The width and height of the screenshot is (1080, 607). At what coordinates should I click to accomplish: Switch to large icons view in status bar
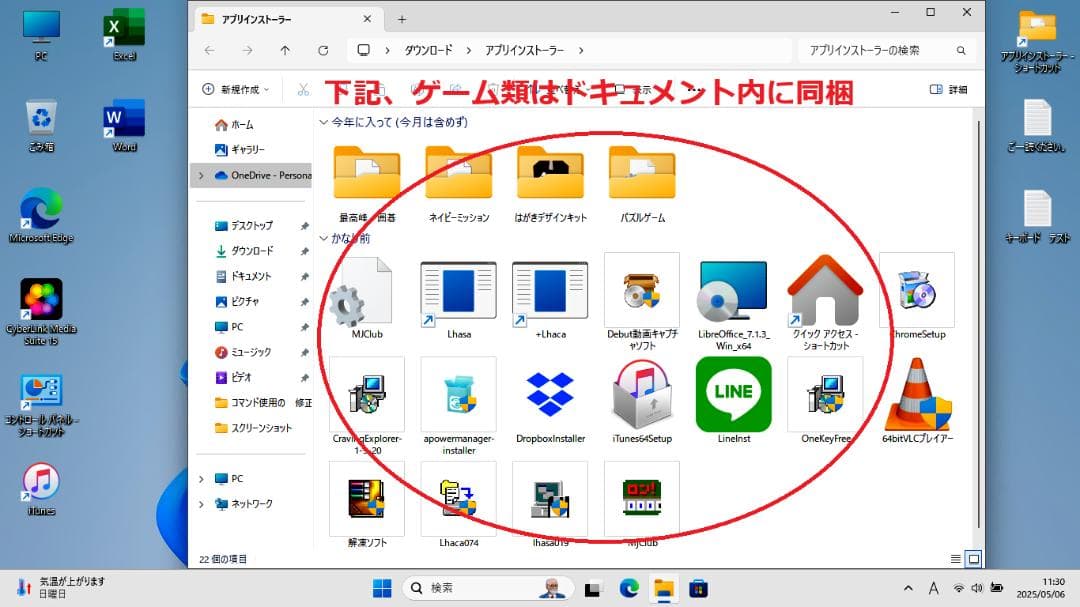click(974, 559)
